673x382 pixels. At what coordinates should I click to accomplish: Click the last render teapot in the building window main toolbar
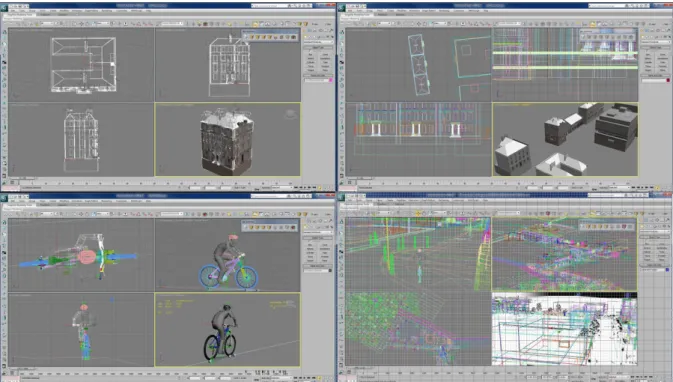point(306,24)
